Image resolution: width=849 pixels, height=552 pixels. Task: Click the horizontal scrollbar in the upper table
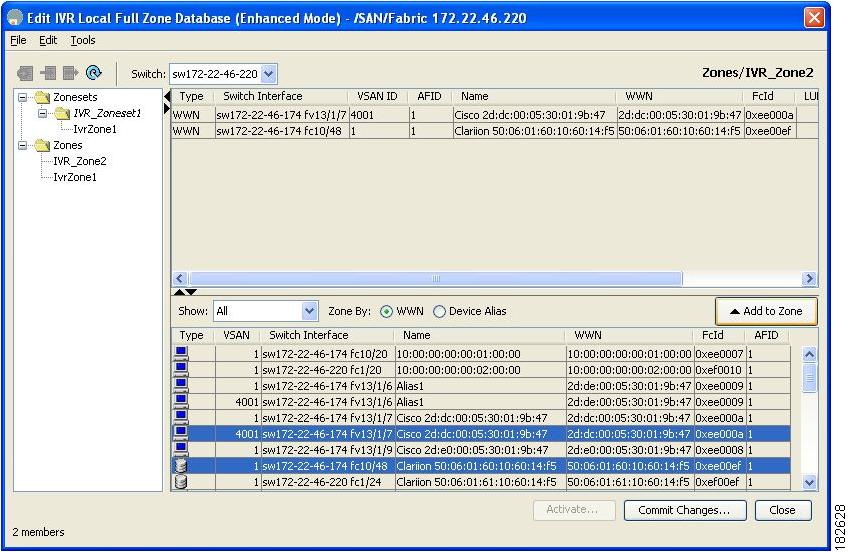[434, 279]
